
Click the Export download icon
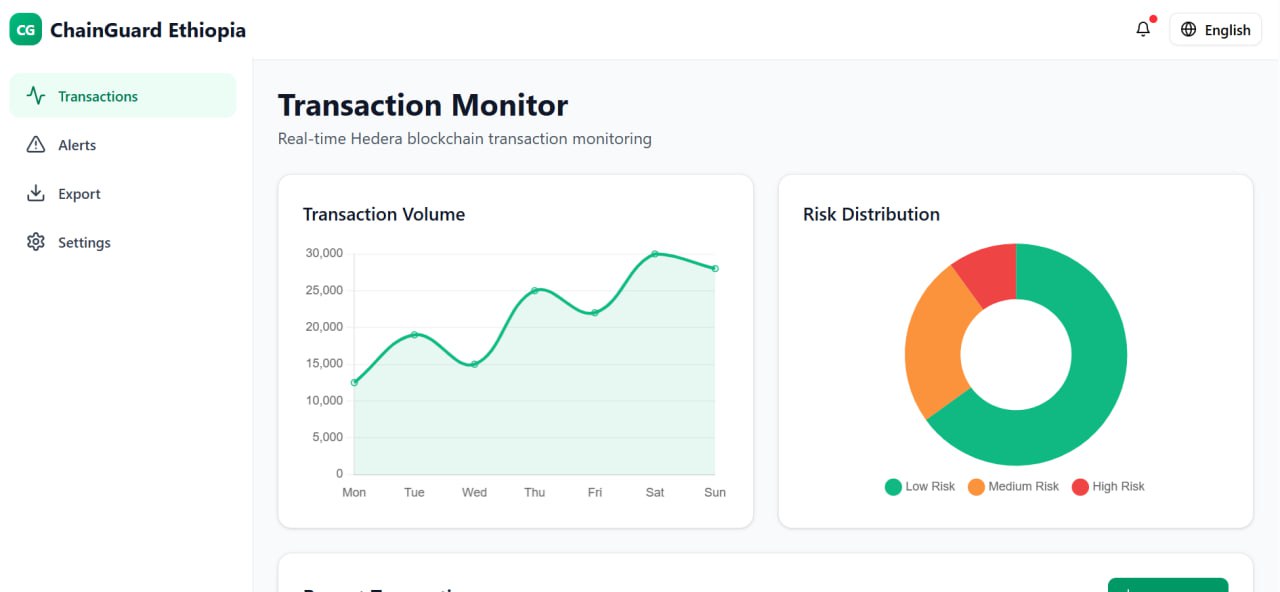pyautogui.click(x=36, y=194)
